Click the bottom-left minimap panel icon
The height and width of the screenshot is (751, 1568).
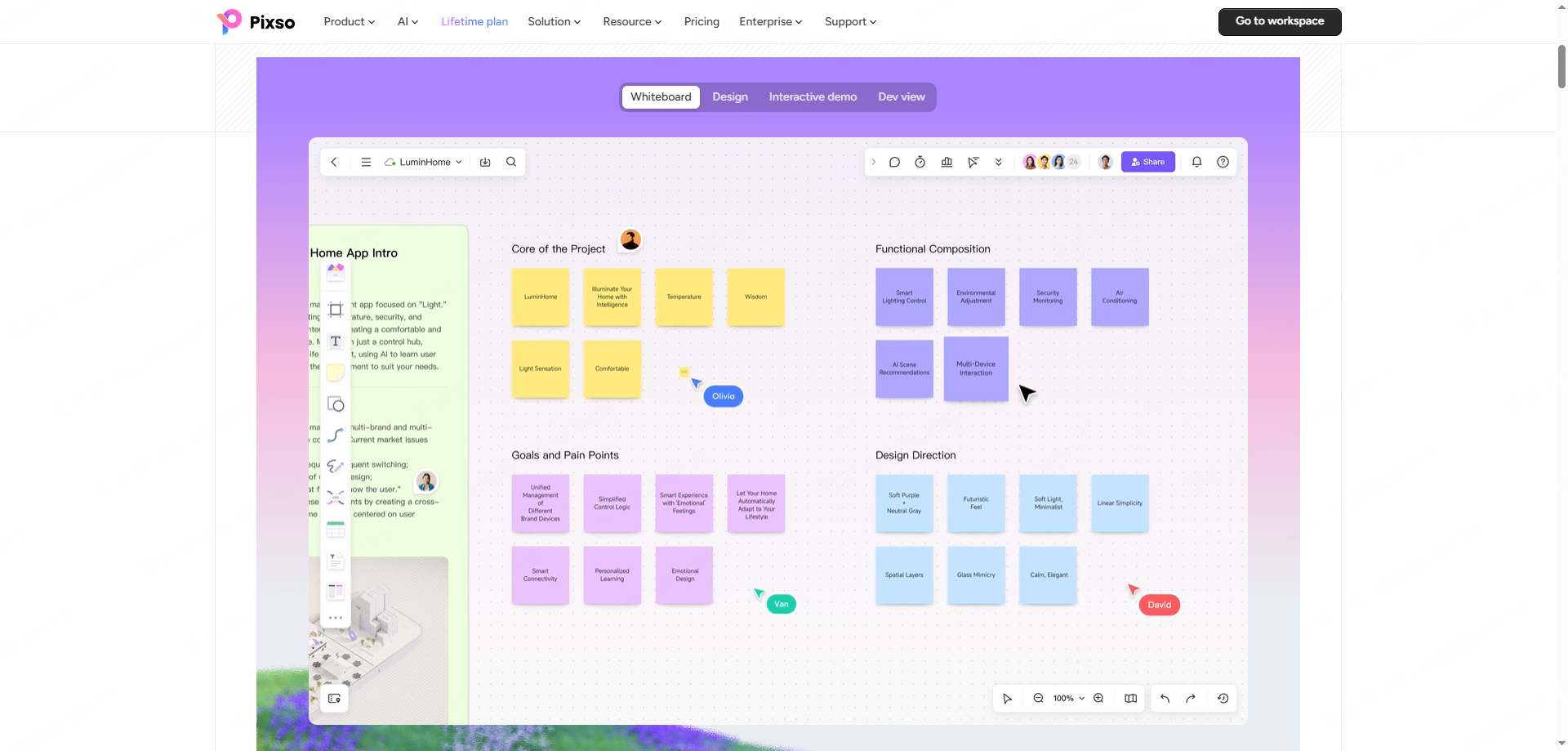[x=334, y=699]
